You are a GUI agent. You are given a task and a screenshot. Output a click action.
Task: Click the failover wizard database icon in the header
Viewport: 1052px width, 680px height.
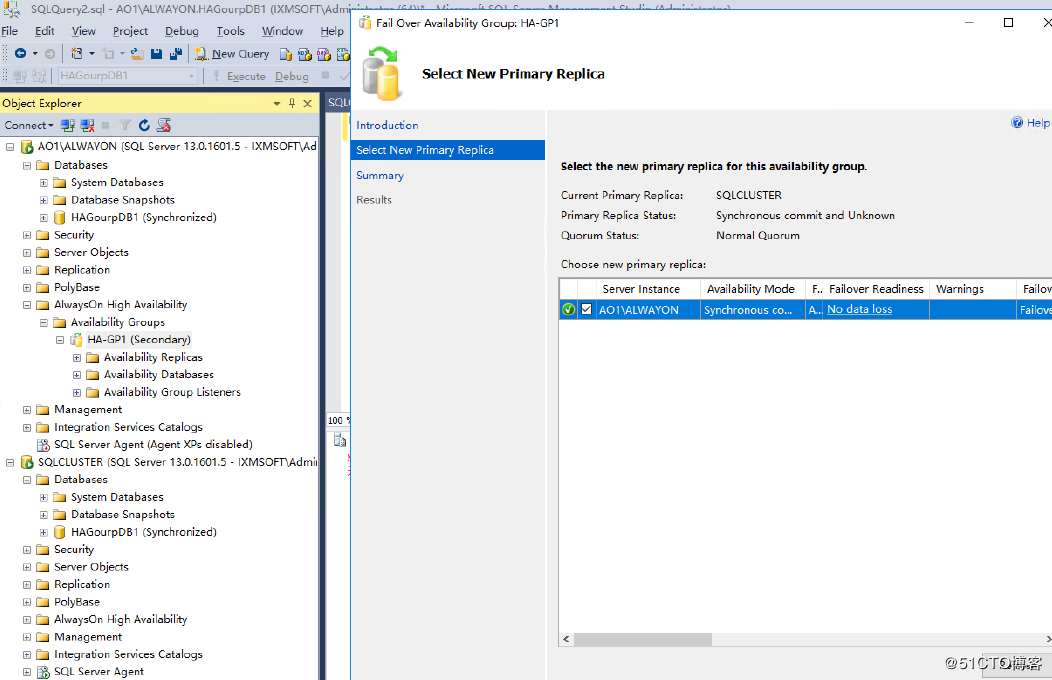(x=382, y=74)
